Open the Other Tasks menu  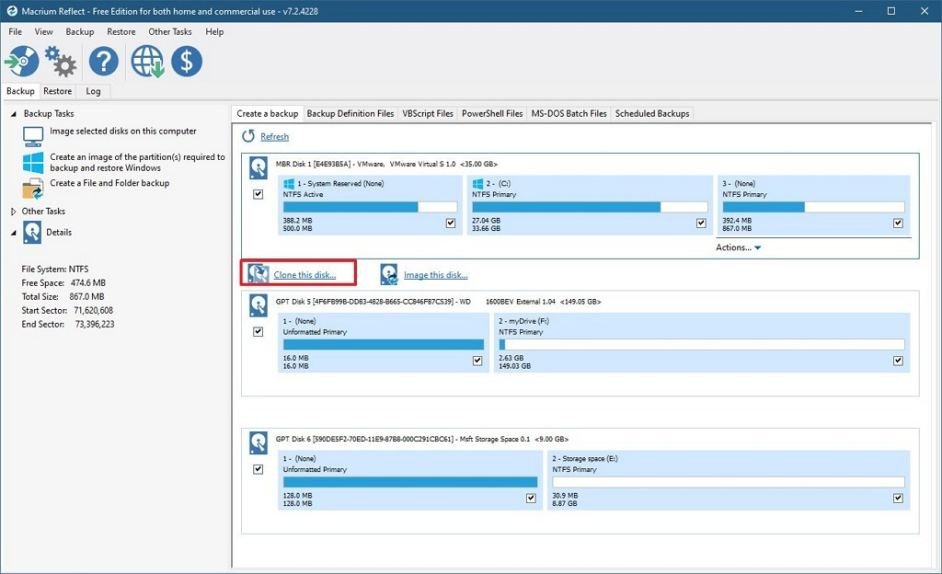(x=169, y=32)
